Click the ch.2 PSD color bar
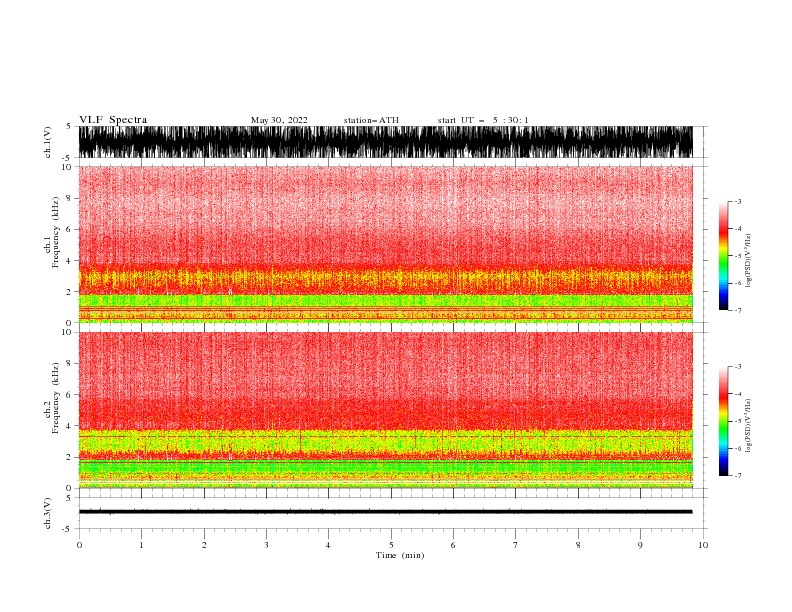Viewport: 792px width, 612px height. (723, 421)
